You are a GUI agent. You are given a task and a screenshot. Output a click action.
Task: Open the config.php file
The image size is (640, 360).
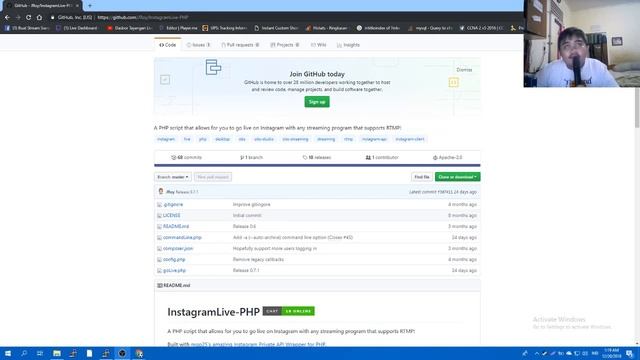click(x=174, y=260)
